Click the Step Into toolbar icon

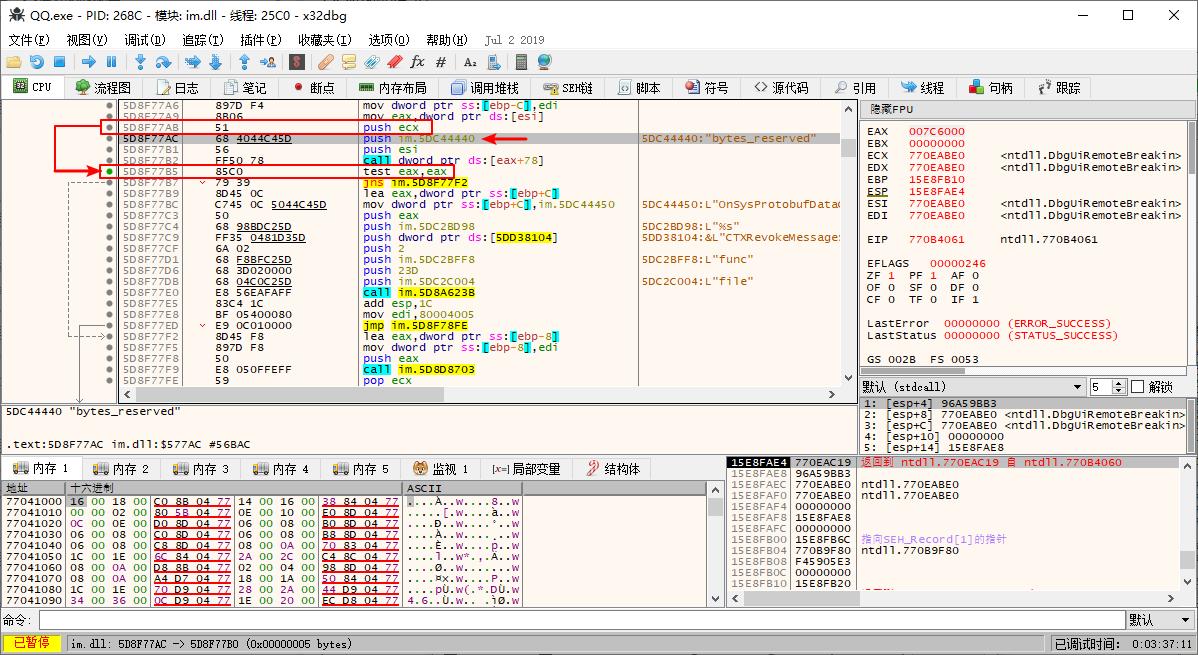tap(140, 62)
